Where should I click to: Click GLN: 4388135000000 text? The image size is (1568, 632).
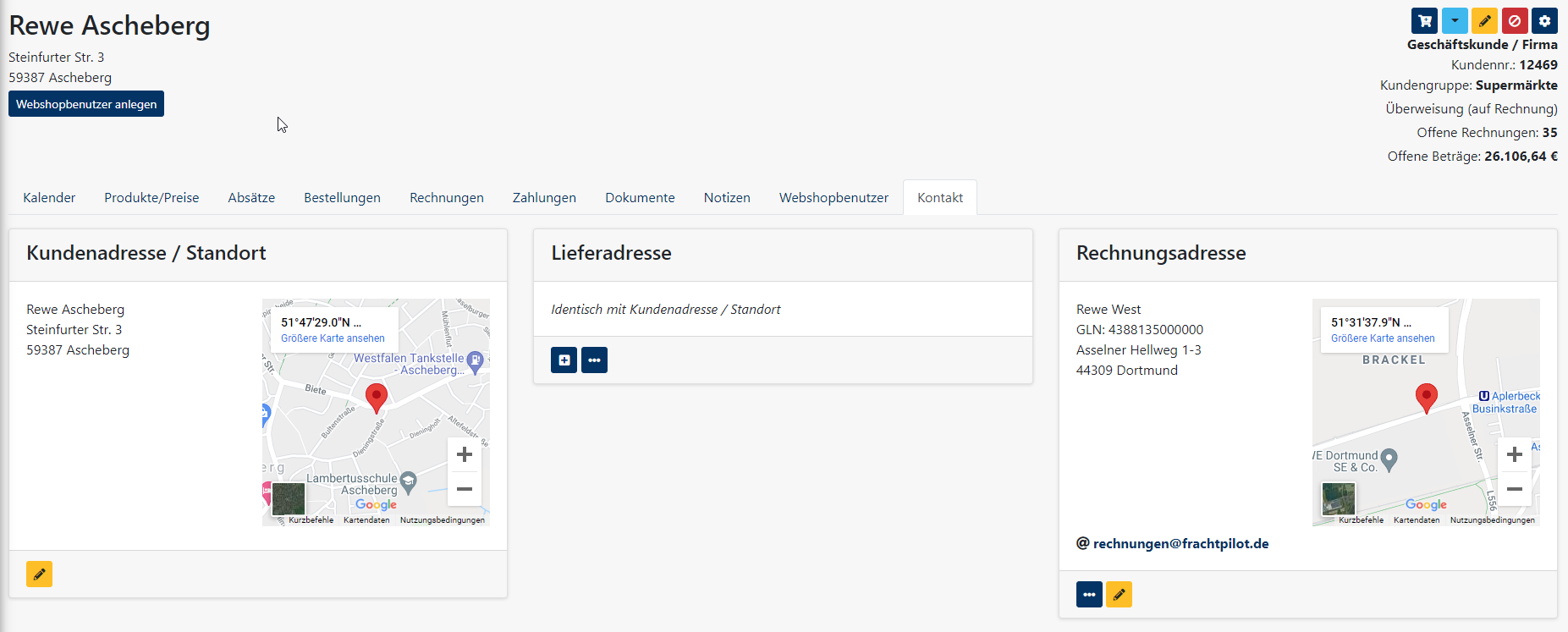click(1140, 330)
